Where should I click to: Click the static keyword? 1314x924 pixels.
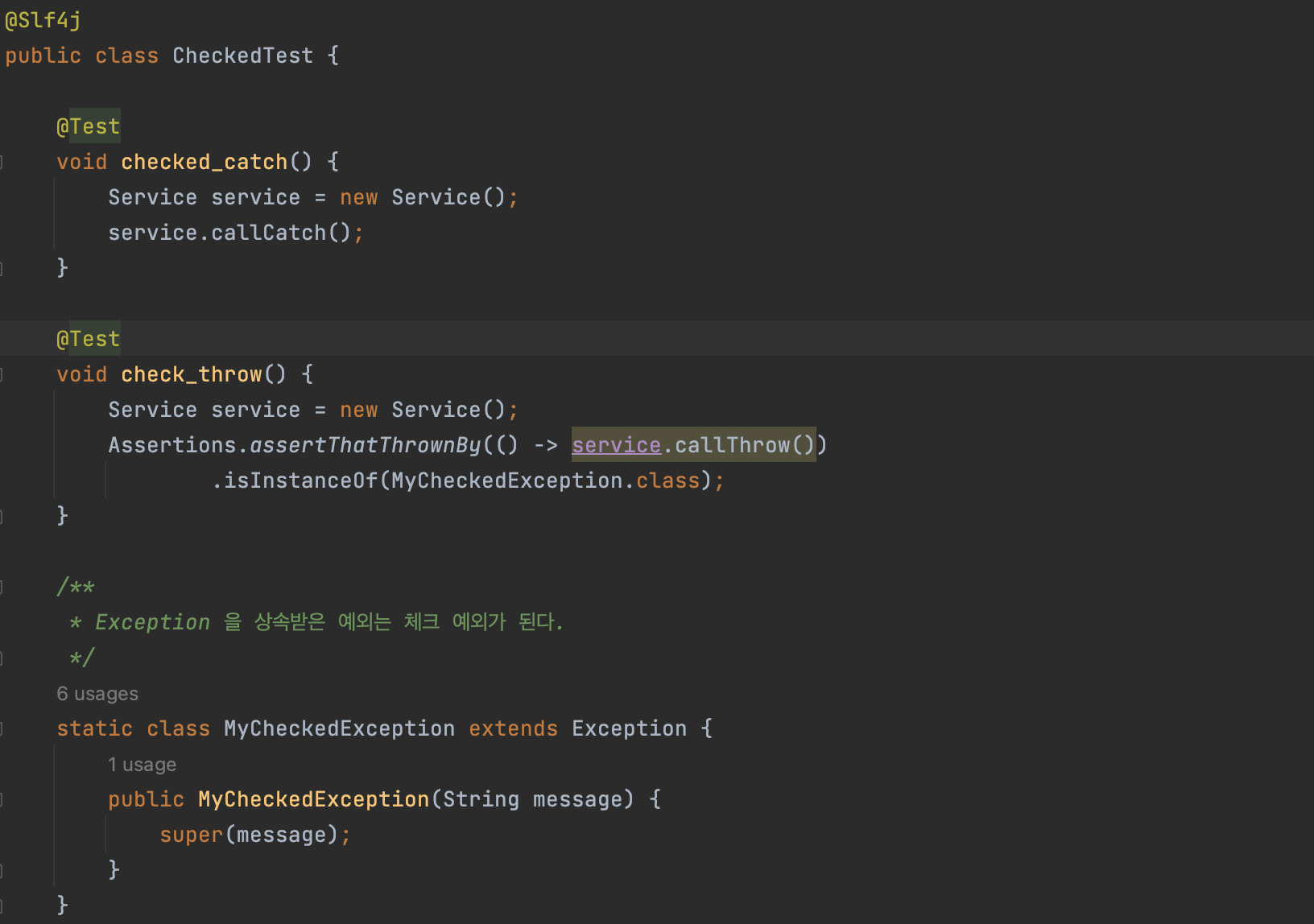(94, 728)
